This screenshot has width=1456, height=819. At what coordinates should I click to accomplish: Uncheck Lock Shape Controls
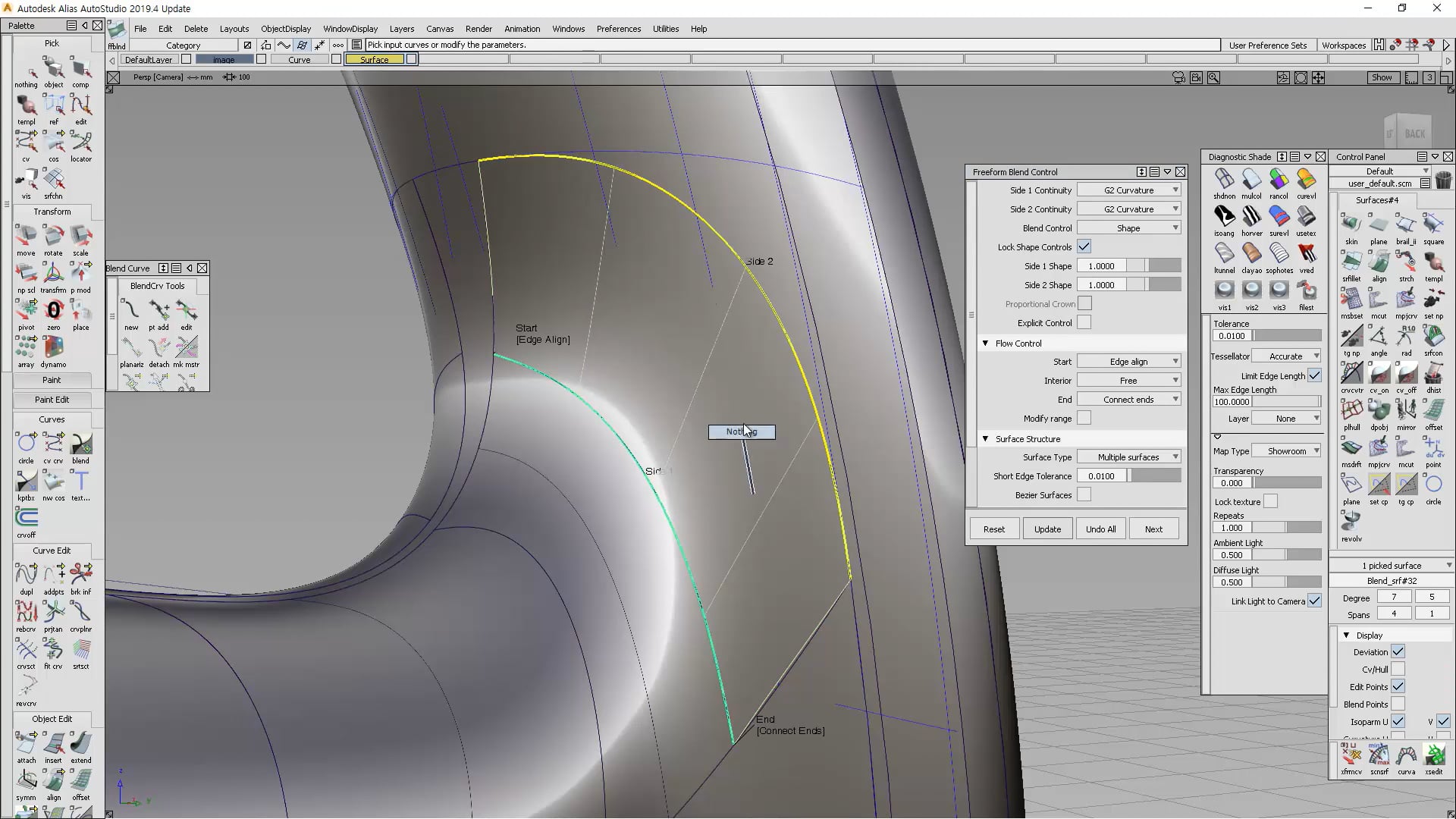pyautogui.click(x=1084, y=246)
